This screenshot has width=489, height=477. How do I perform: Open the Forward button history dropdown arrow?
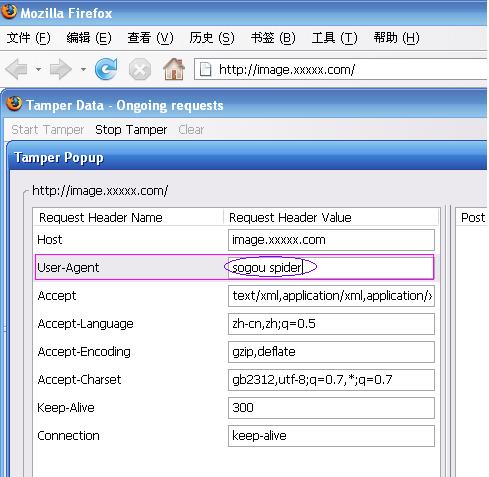(83, 69)
